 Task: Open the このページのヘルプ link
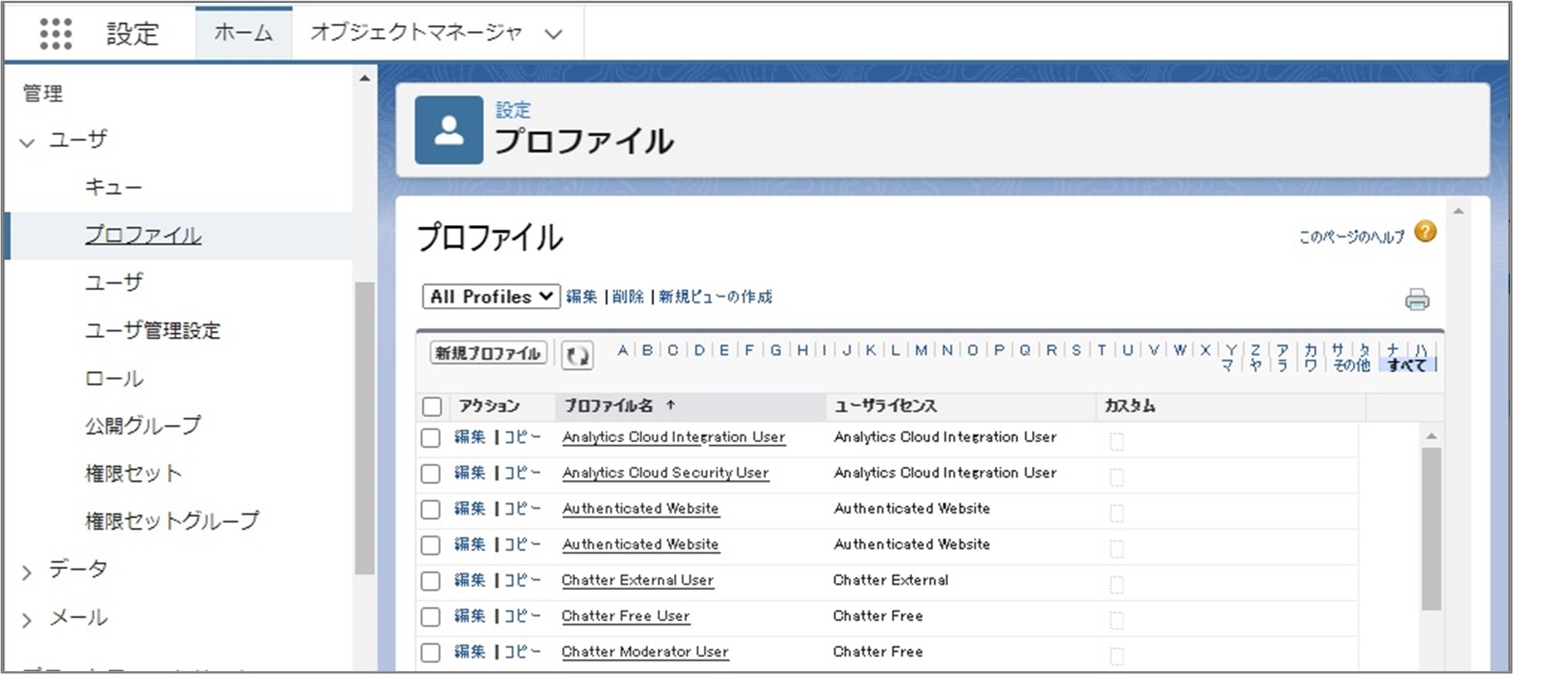click(1351, 237)
